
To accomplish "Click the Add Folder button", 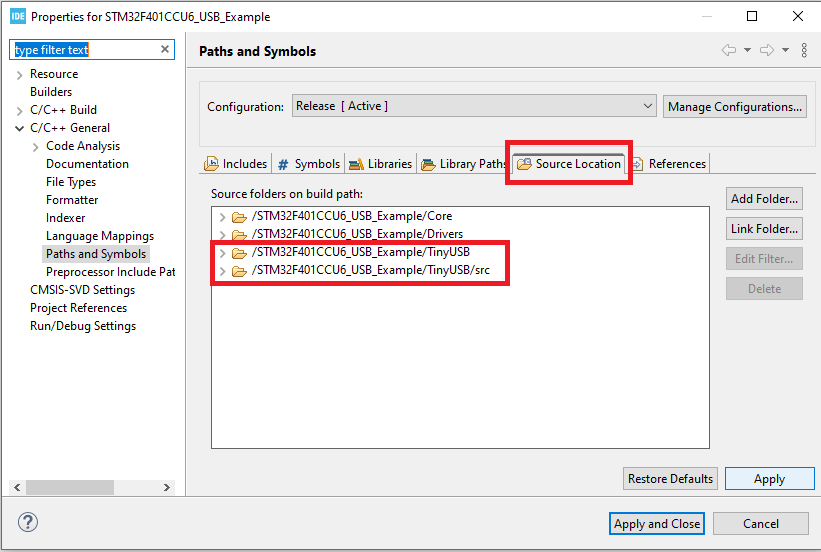I will [764, 199].
